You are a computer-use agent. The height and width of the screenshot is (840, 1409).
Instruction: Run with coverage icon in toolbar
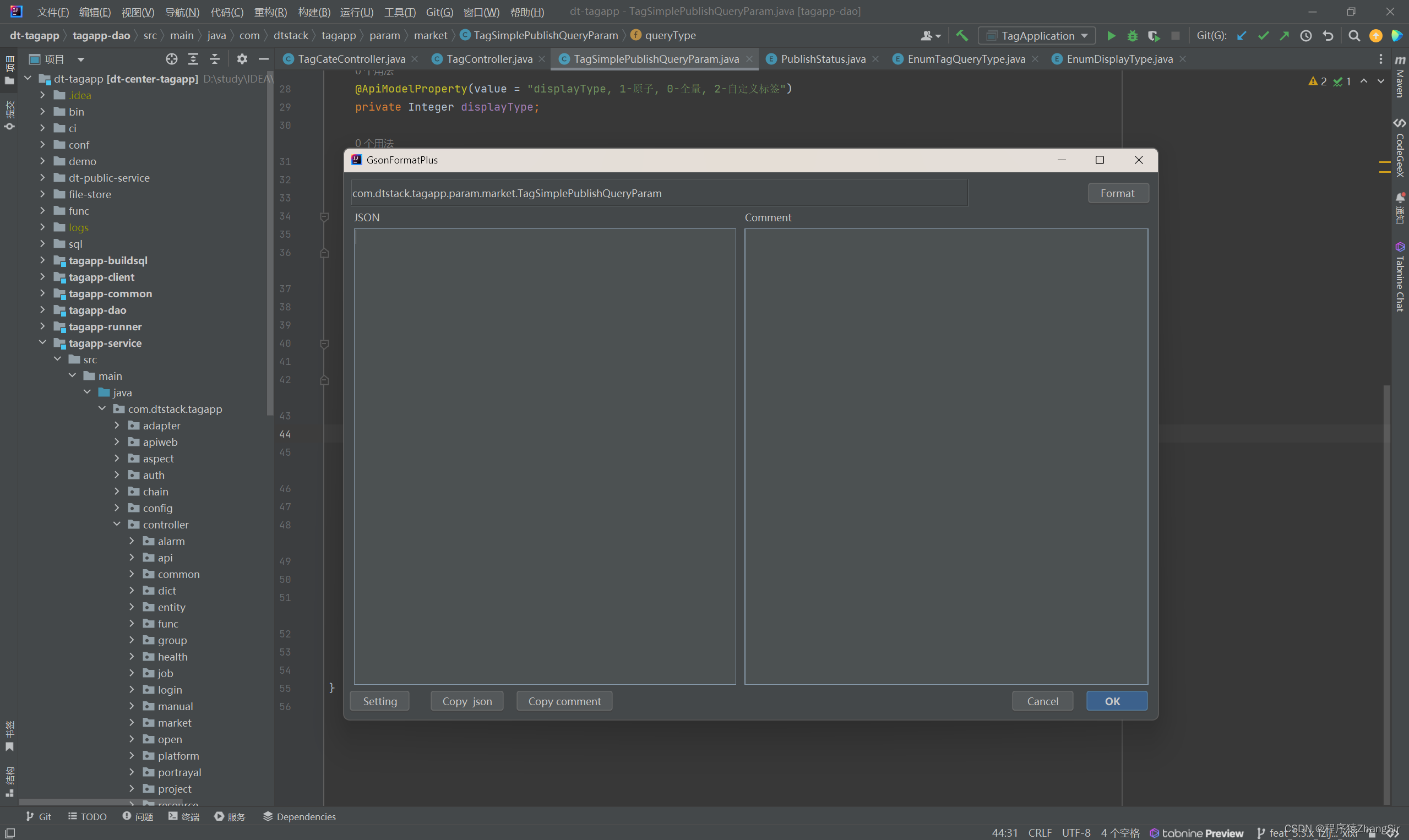pos(1154,36)
